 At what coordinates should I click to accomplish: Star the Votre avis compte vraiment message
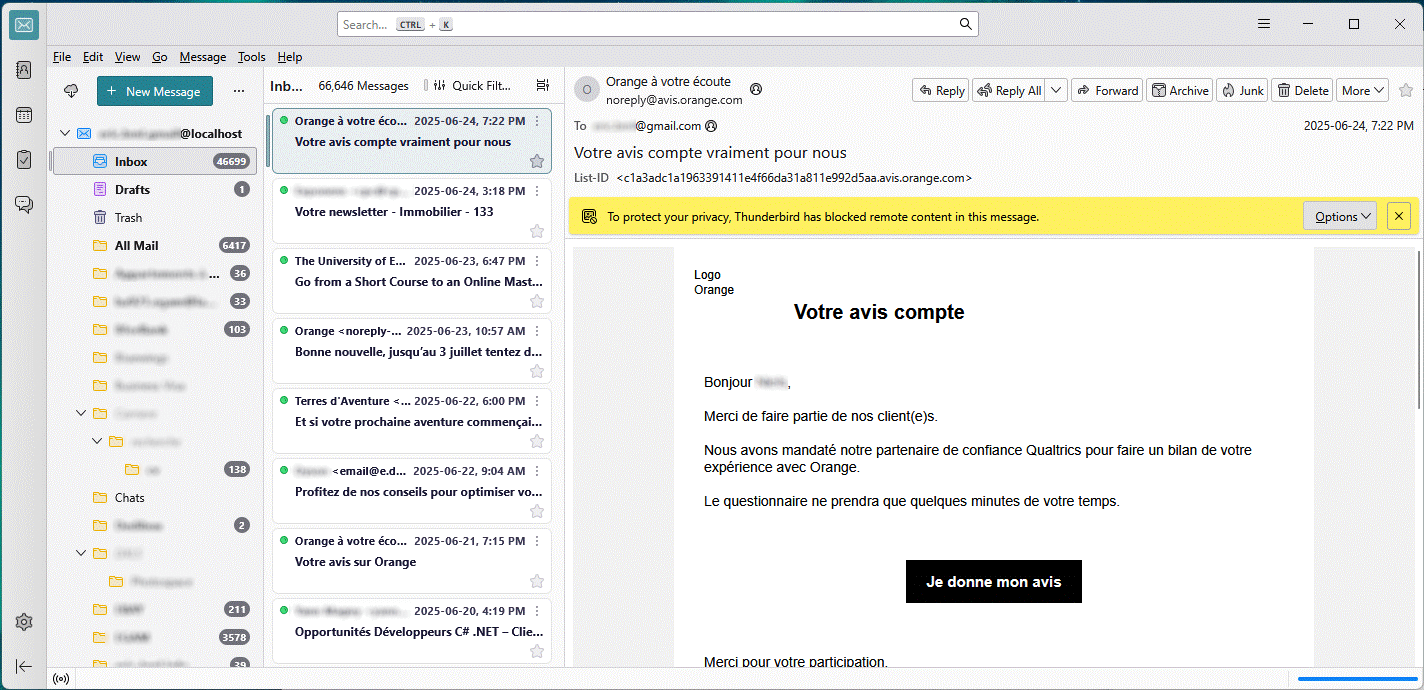537,161
